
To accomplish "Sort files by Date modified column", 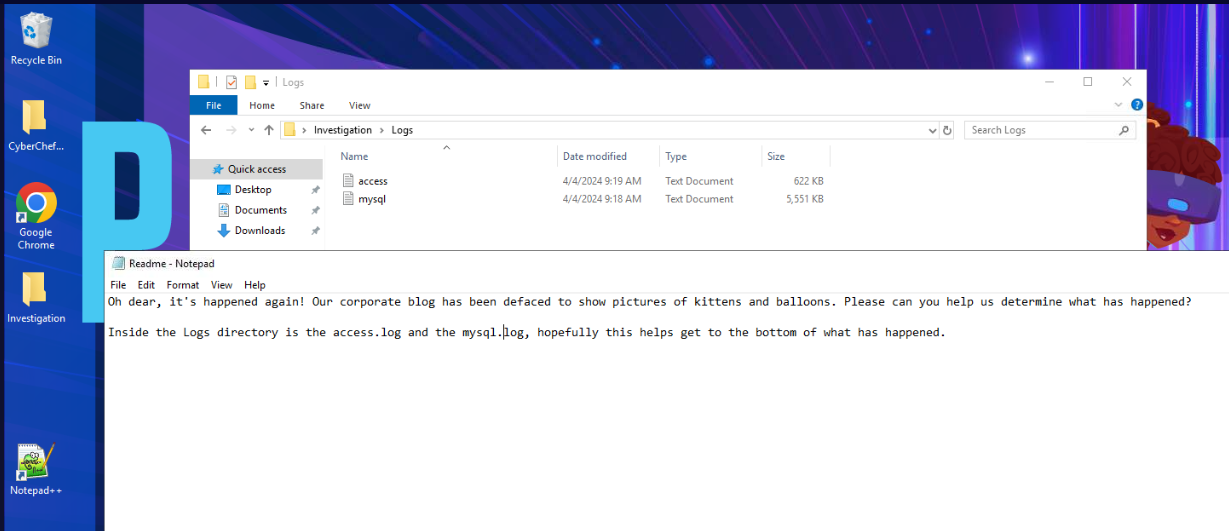I will click(x=608, y=156).
